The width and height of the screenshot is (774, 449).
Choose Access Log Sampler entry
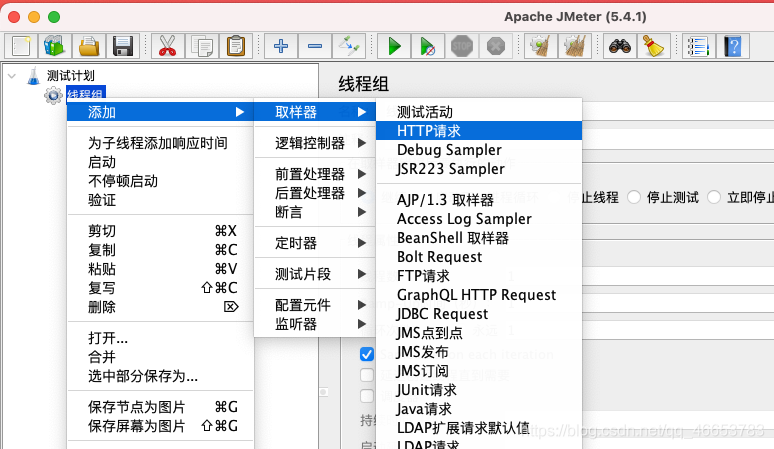point(479,219)
